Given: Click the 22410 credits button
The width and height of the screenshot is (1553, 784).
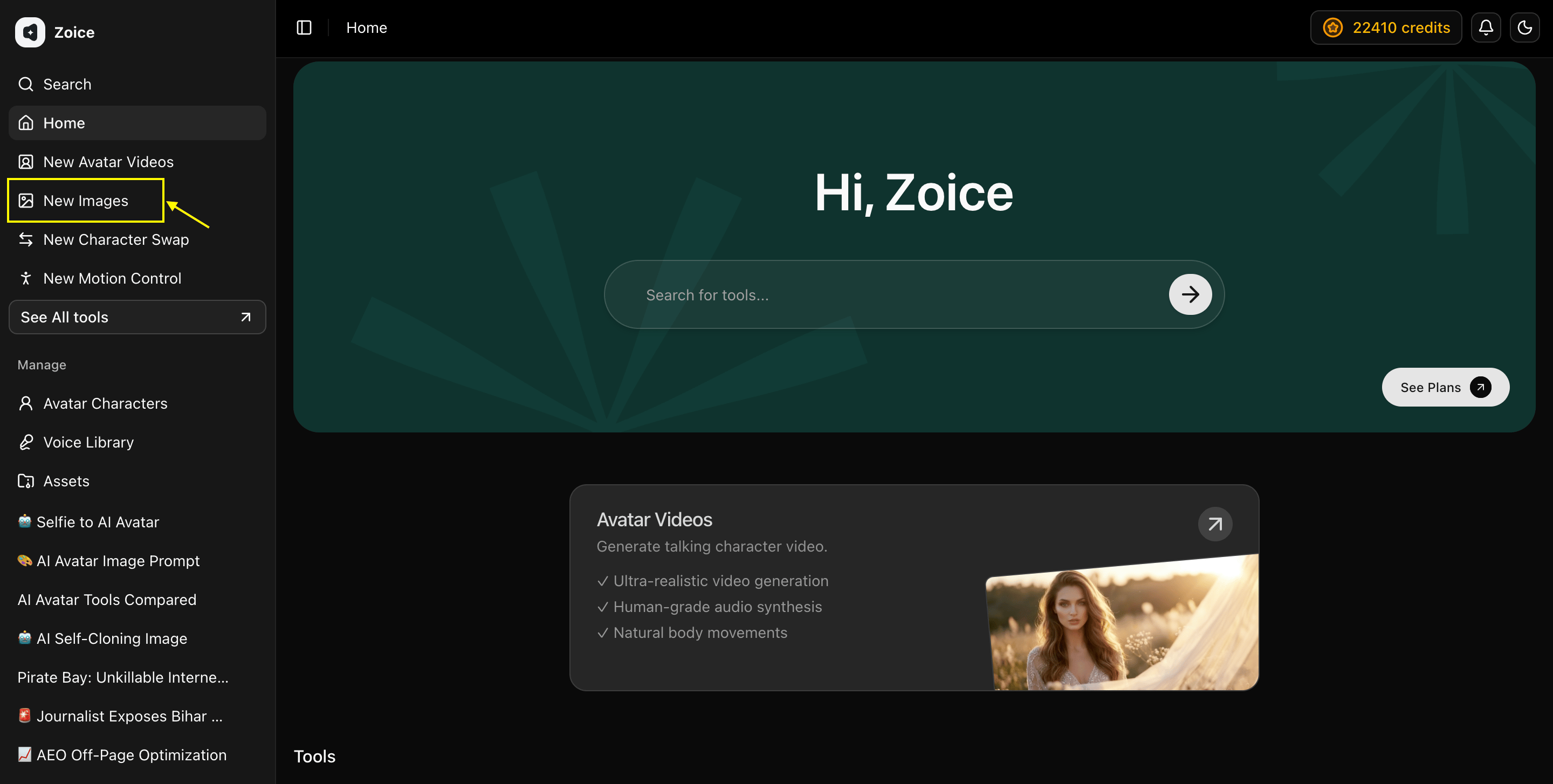Looking at the screenshot, I should (1385, 27).
